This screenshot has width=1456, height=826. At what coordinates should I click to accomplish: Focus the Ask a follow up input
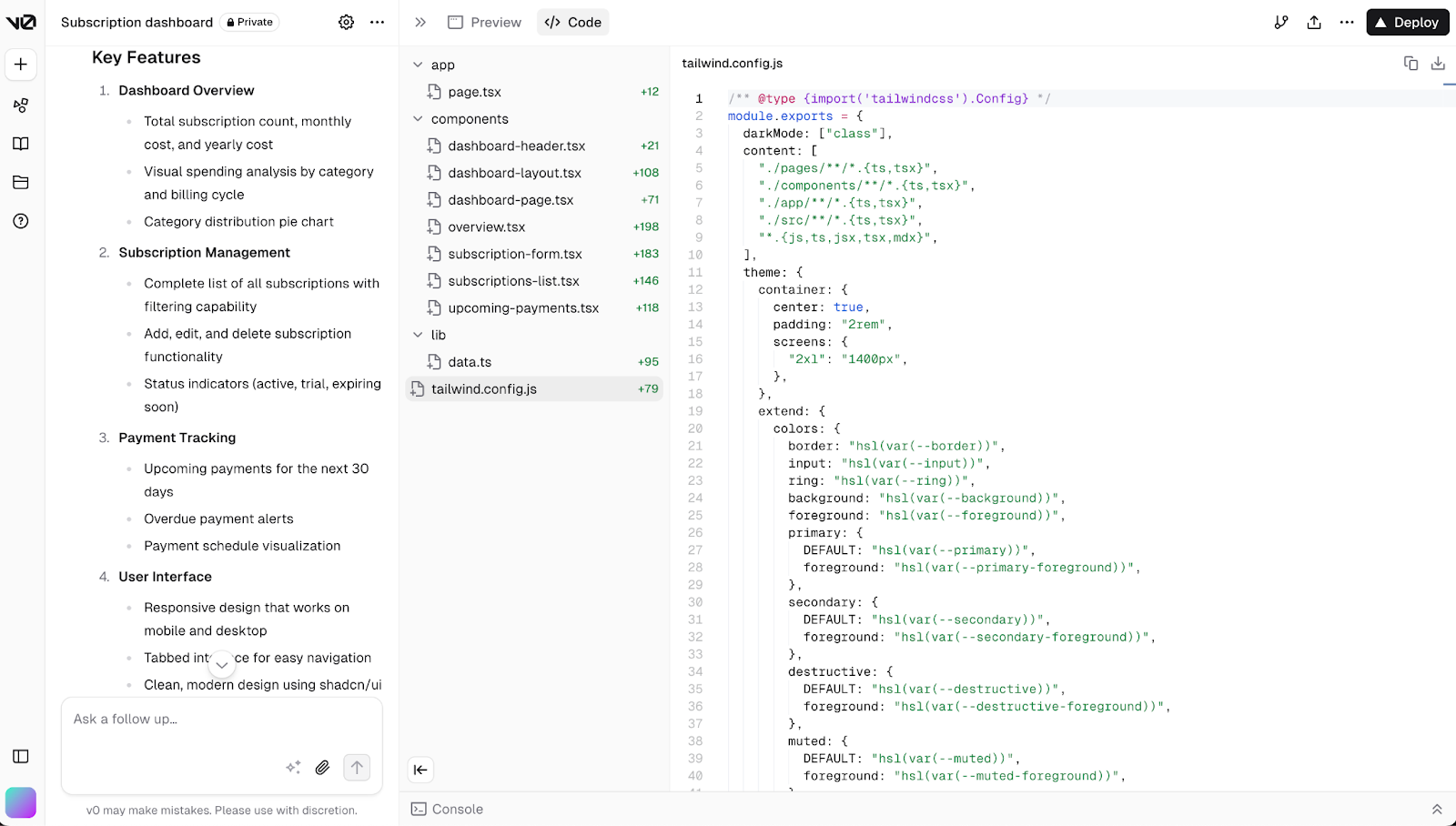click(x=221, y=720)
